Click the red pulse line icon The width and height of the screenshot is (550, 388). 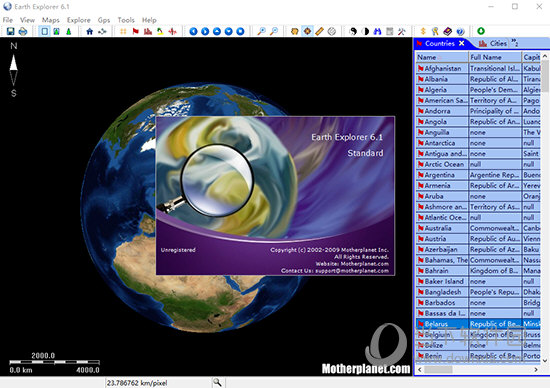click(172, 32)
